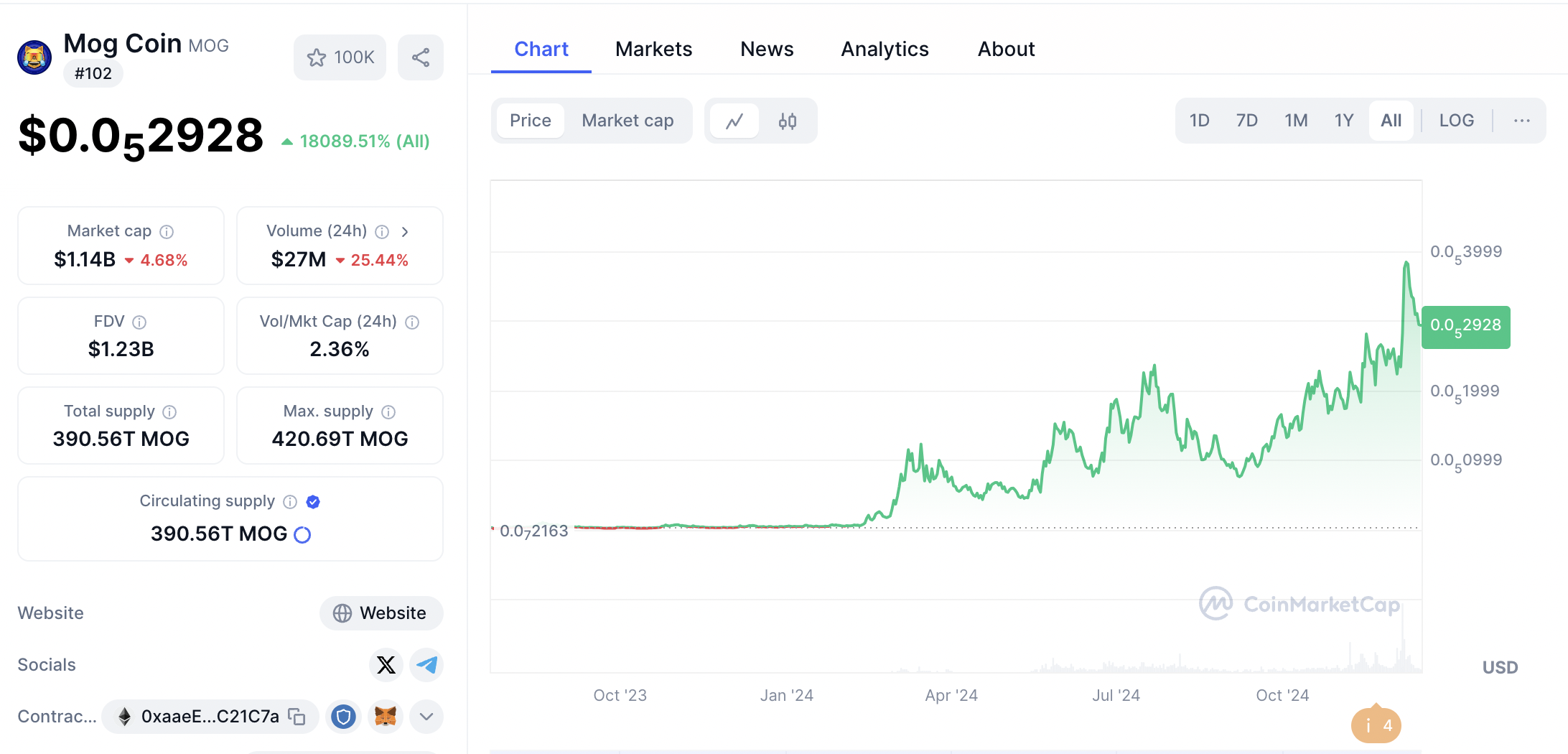Click the 0.0₅2928 current price label on chart

pos(1466,327)
